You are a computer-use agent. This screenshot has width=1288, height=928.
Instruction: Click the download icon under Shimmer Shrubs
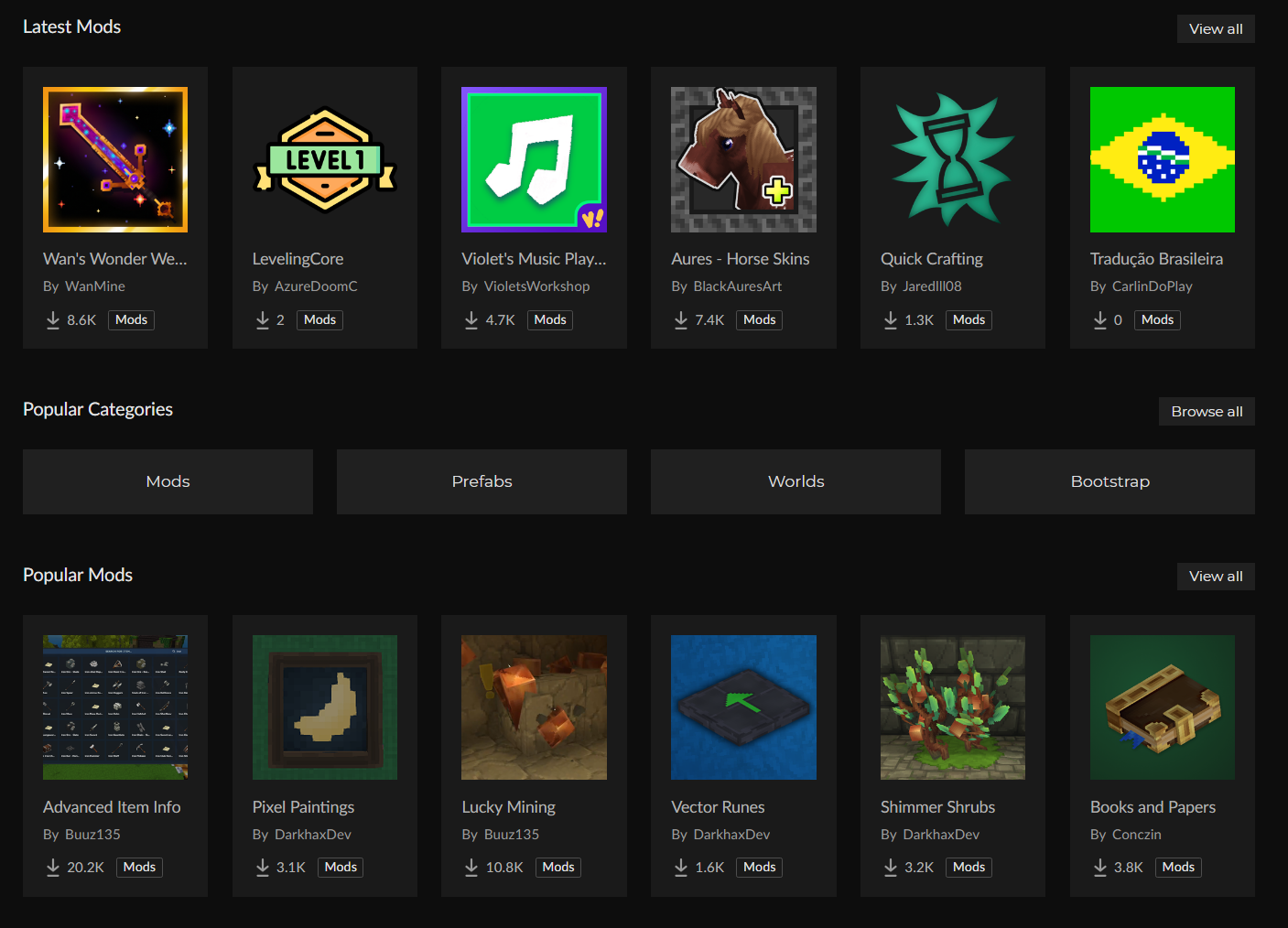[x=890, y=867]
